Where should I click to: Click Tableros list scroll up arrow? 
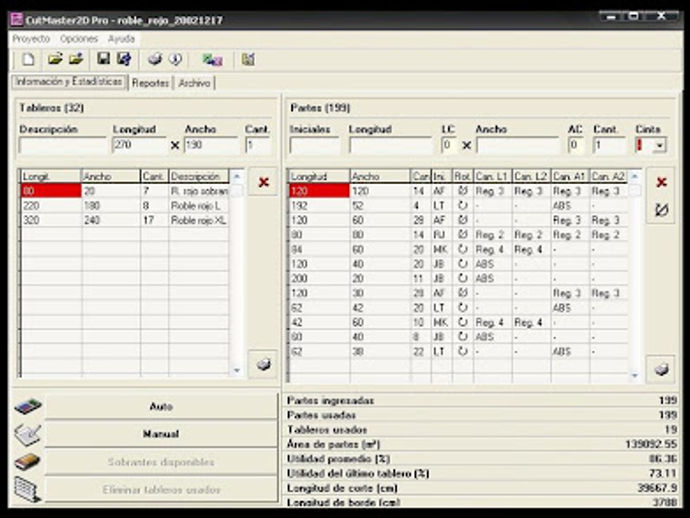pos(237,176)
